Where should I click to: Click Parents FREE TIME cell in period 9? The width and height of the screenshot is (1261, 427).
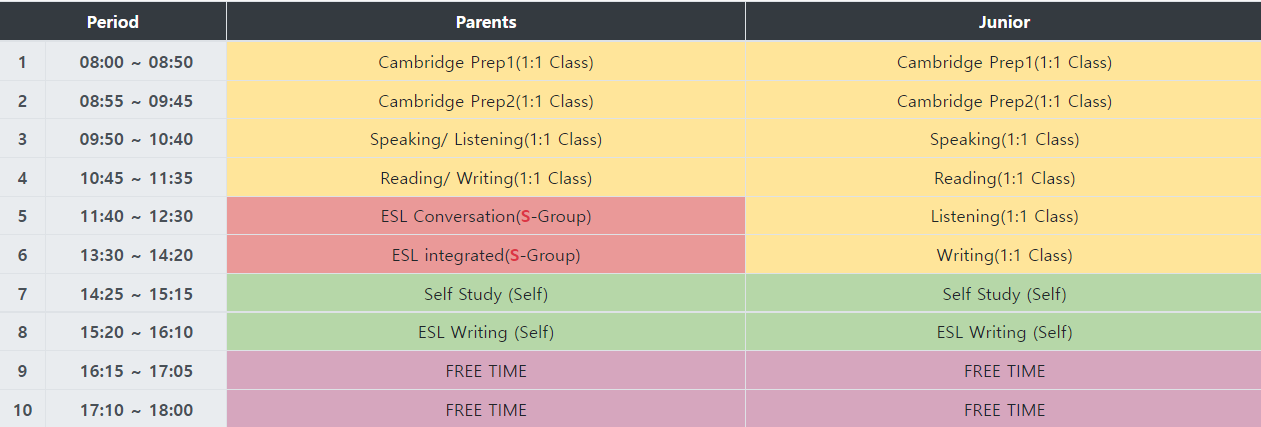pos(486,371)
